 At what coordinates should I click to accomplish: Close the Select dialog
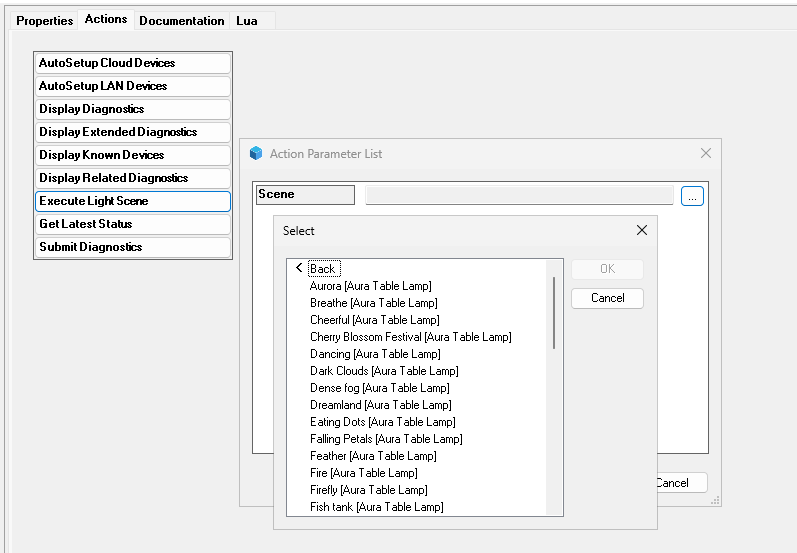(642, 231)
